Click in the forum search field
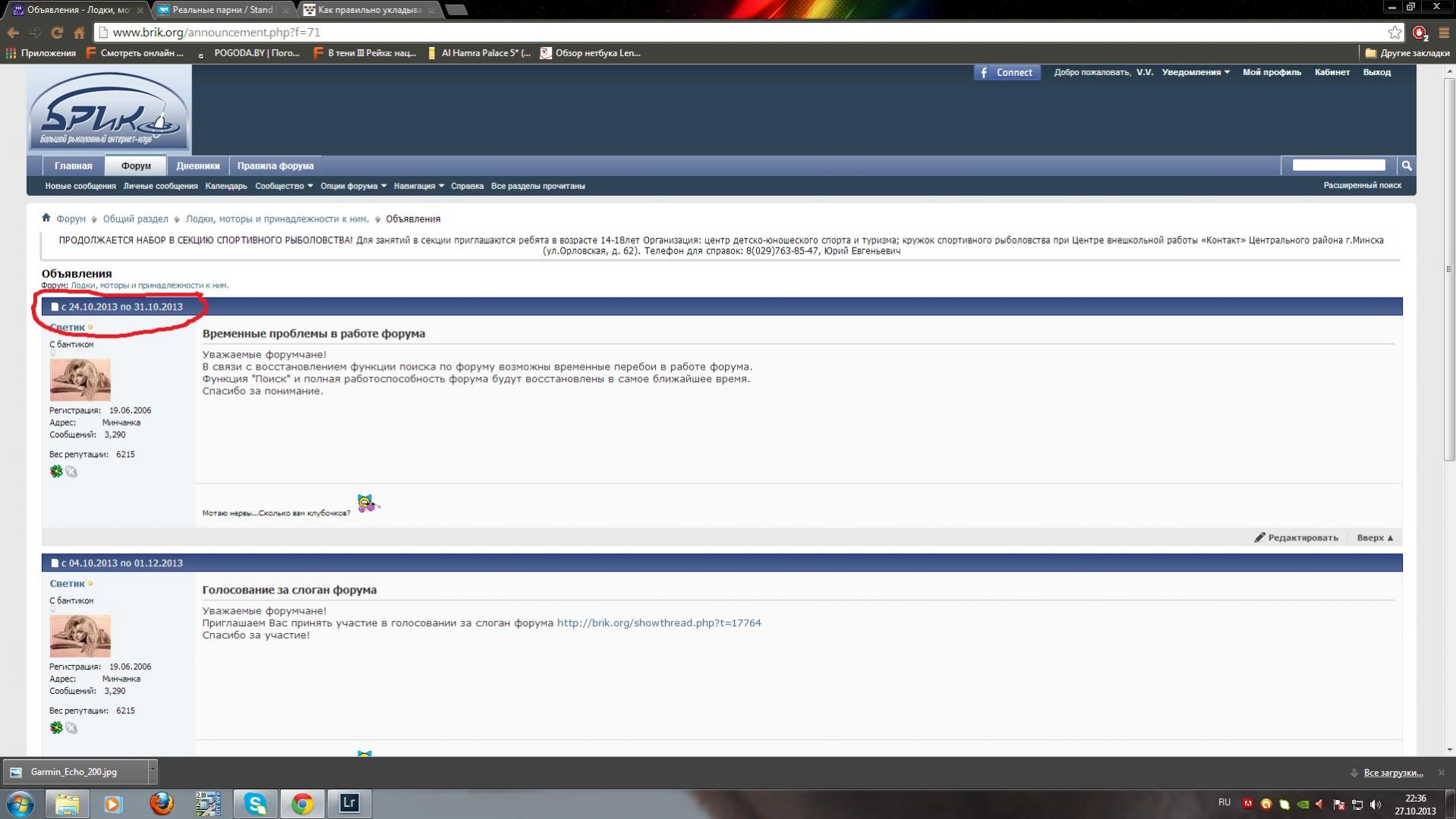Image resolution: width=1456 pixels, height=819 pixels. click(x=1338, y=165)
